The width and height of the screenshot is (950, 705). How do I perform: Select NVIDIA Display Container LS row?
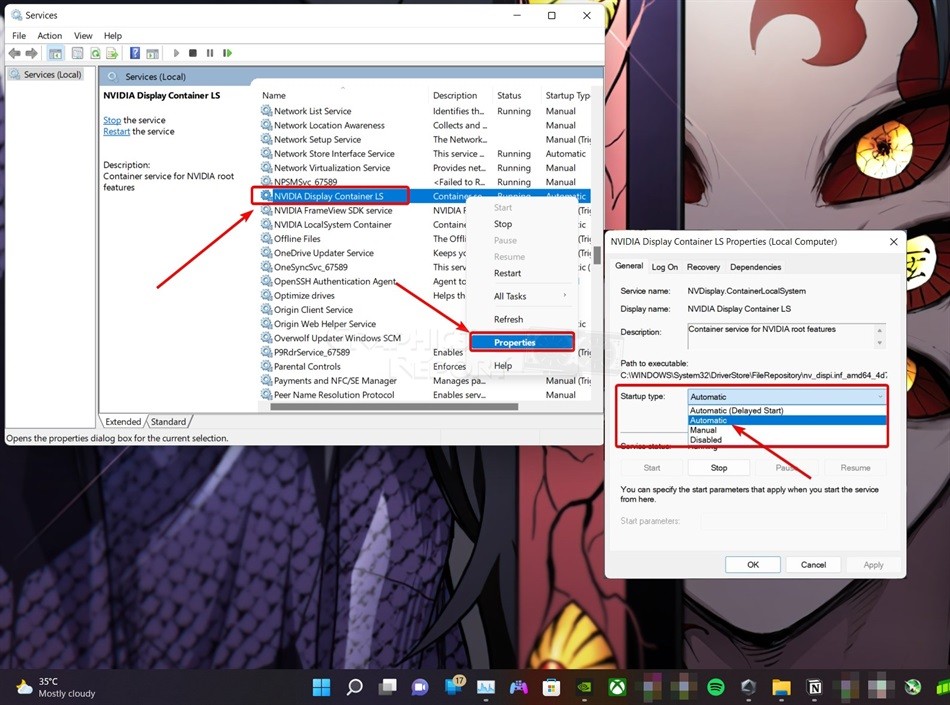pos(425,196)
